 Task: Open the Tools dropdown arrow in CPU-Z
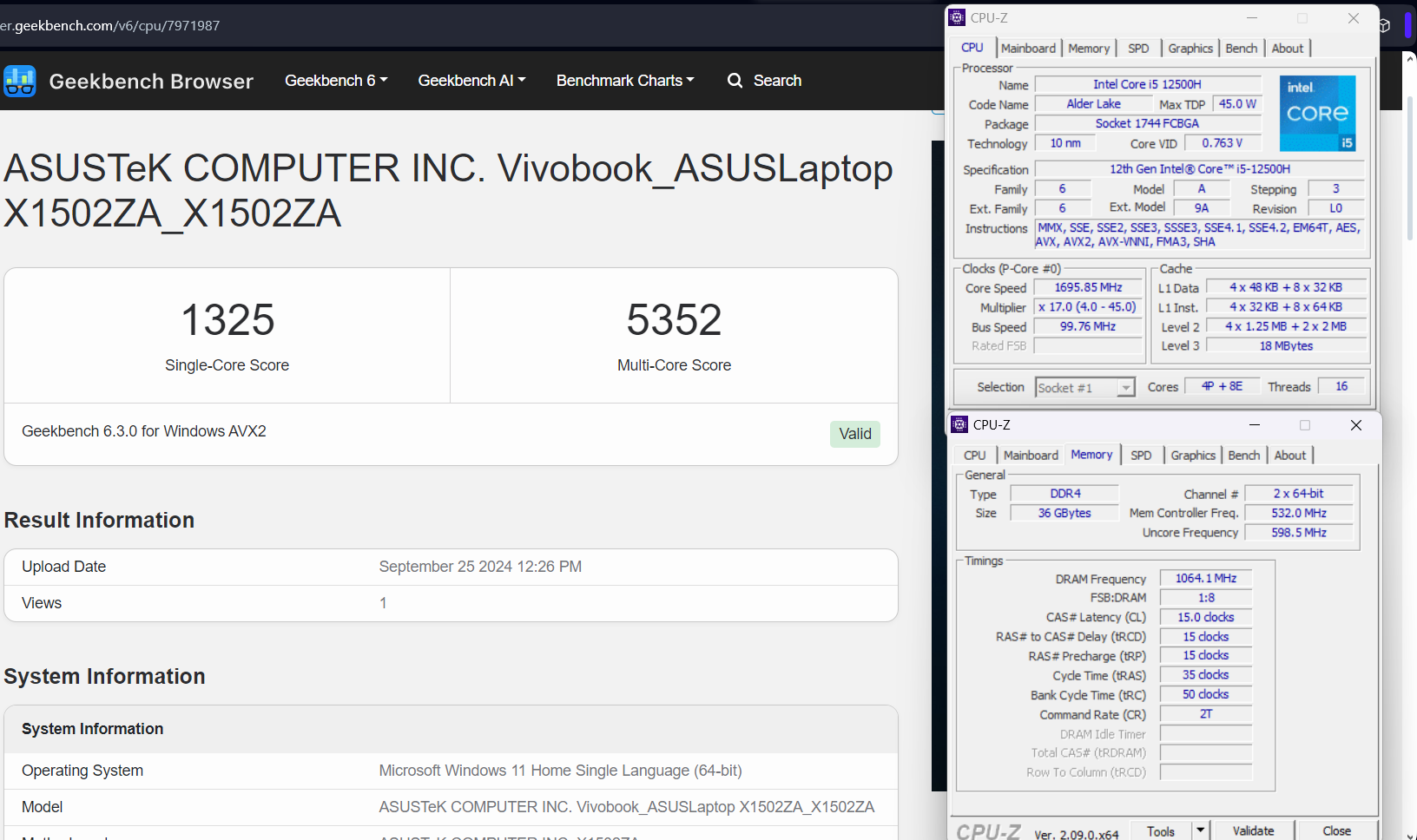[1200, 830]
